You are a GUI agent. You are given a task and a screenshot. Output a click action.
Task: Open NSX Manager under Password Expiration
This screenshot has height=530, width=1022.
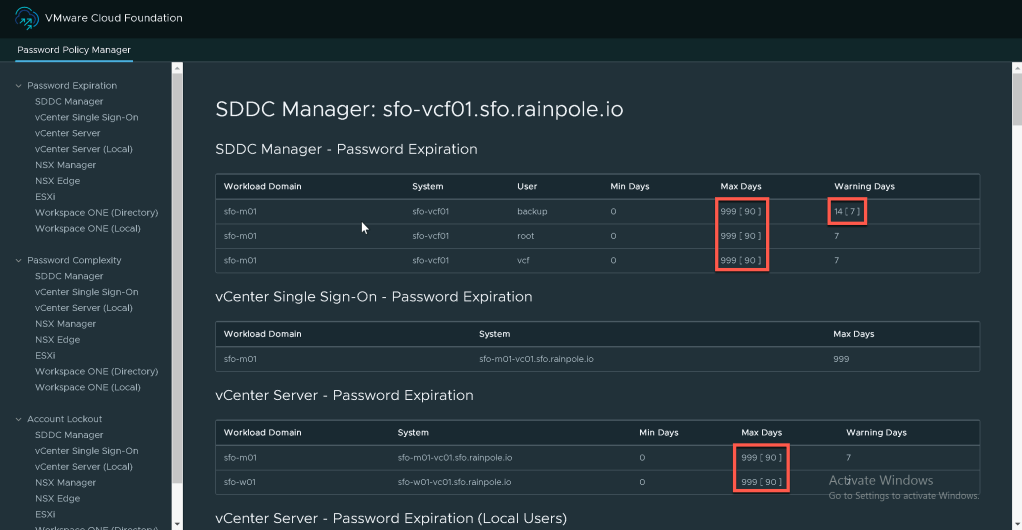[x=65, y=165]
